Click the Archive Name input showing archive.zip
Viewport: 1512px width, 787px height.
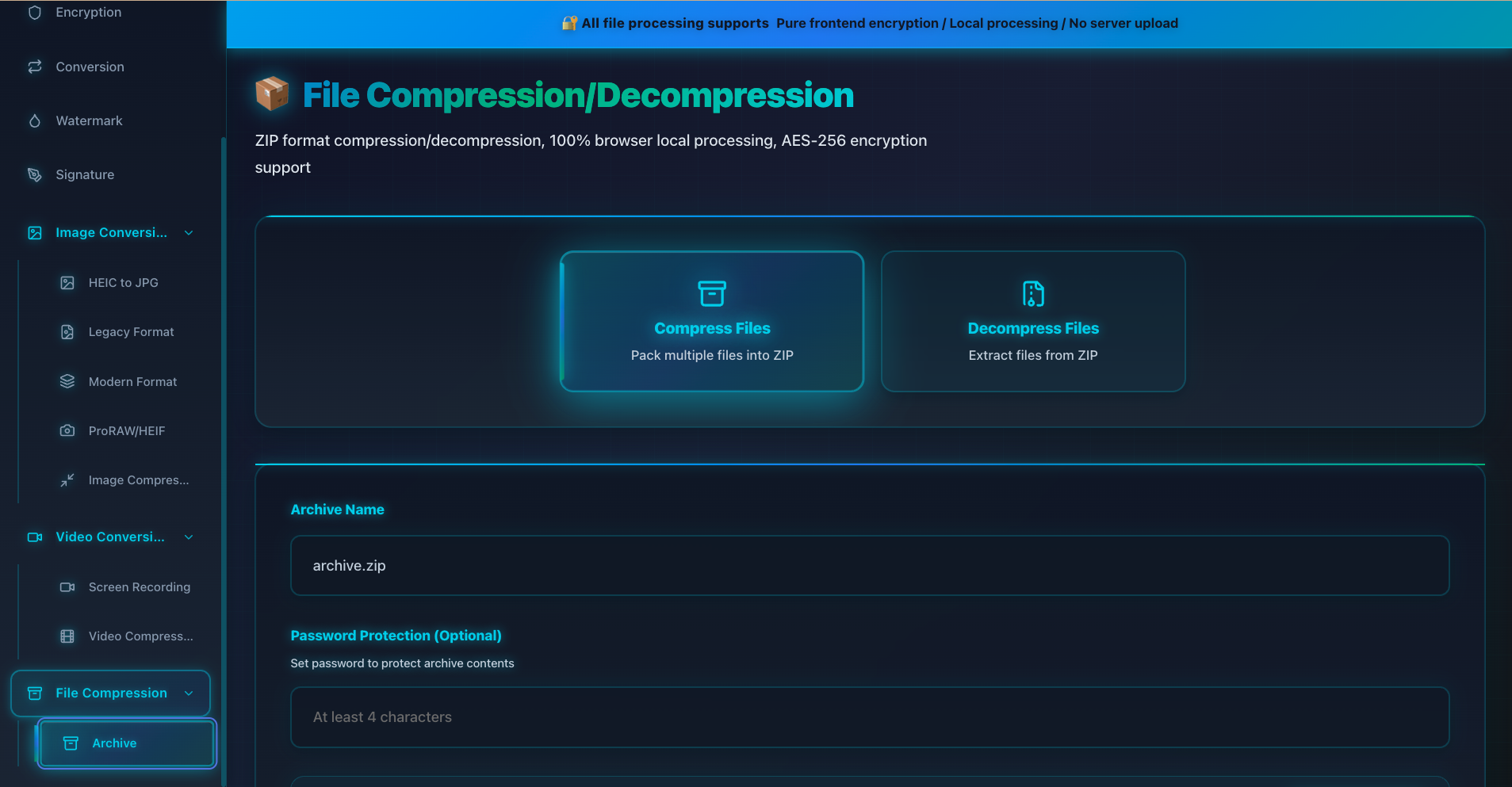[x=869, y=565]
